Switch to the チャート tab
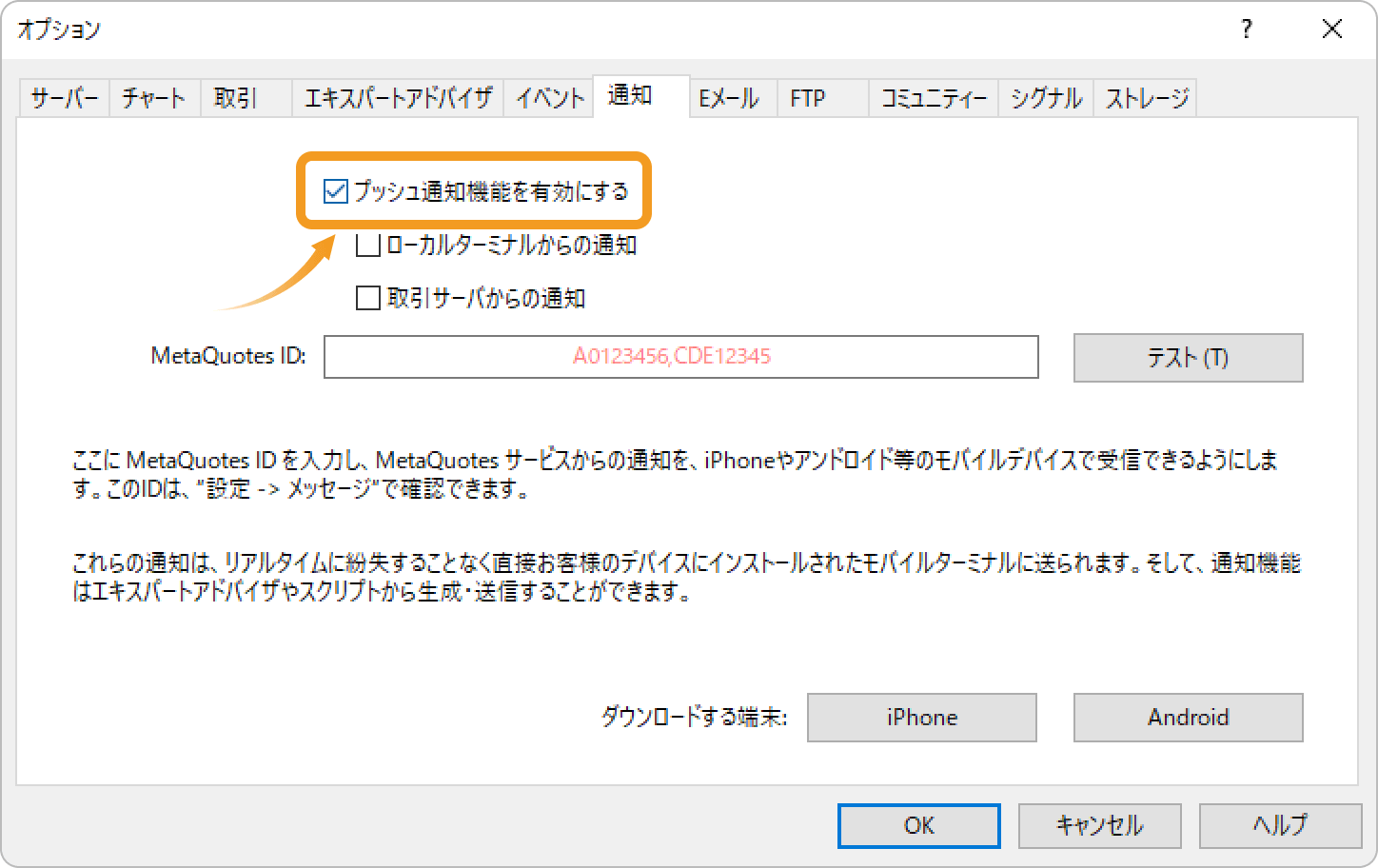The height and width of the screenshot is (868, 1378). point(154,98)
